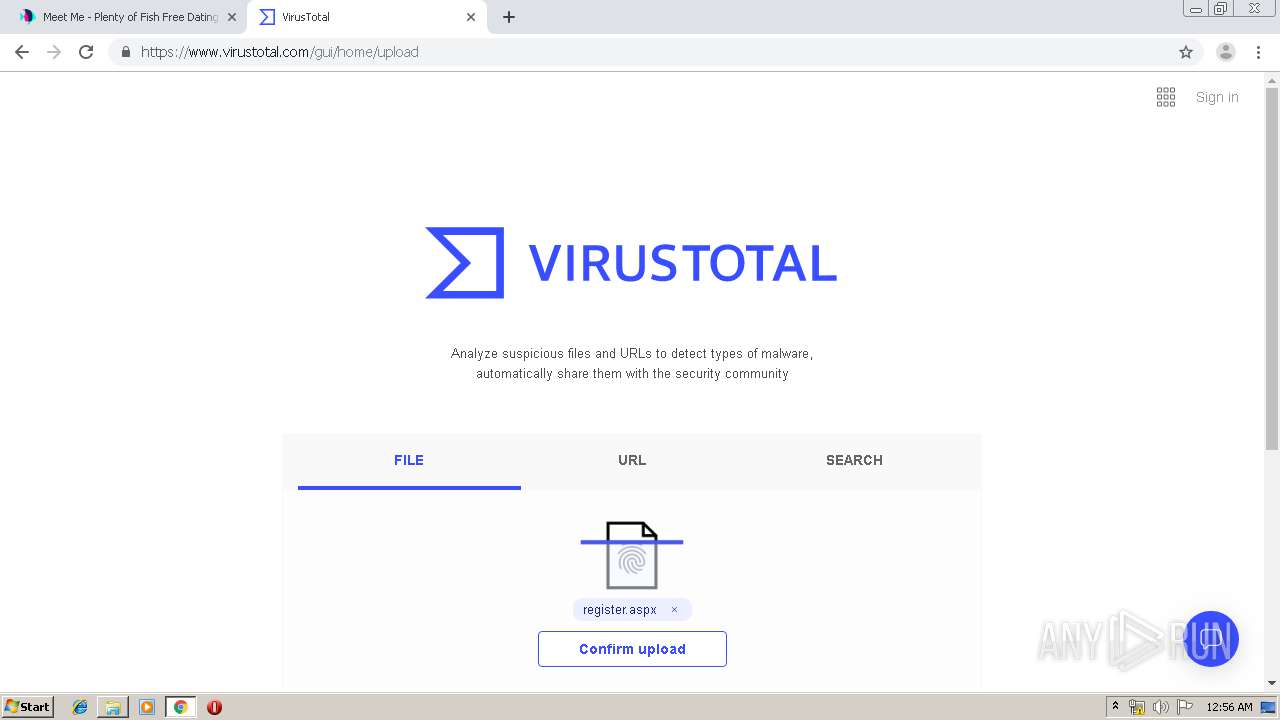The height and width of the screenshot is (720, 1280).
Task: Close the VirusTotal tab
Action: (x=471, y=17)
